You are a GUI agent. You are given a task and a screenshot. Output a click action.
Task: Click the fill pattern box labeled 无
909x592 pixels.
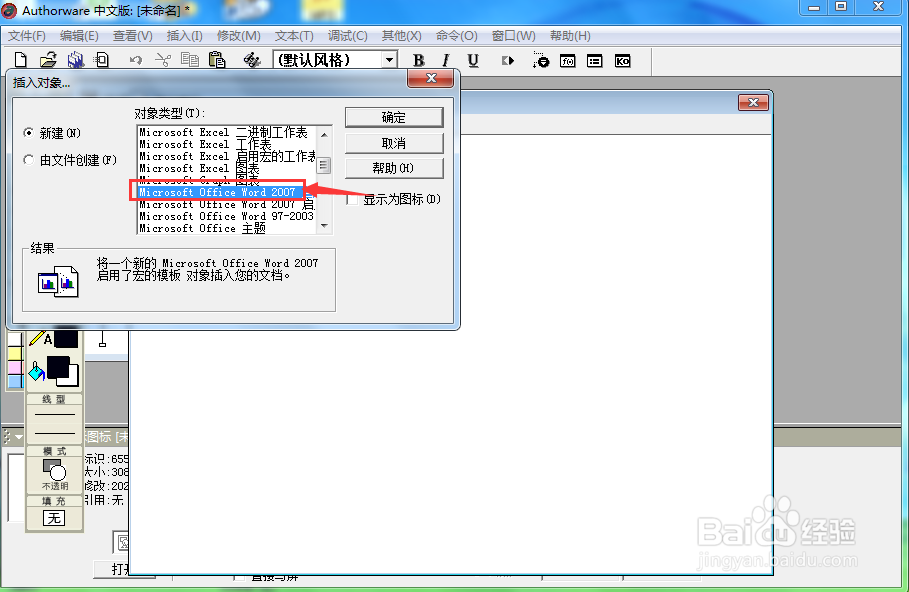pos(54,518)
